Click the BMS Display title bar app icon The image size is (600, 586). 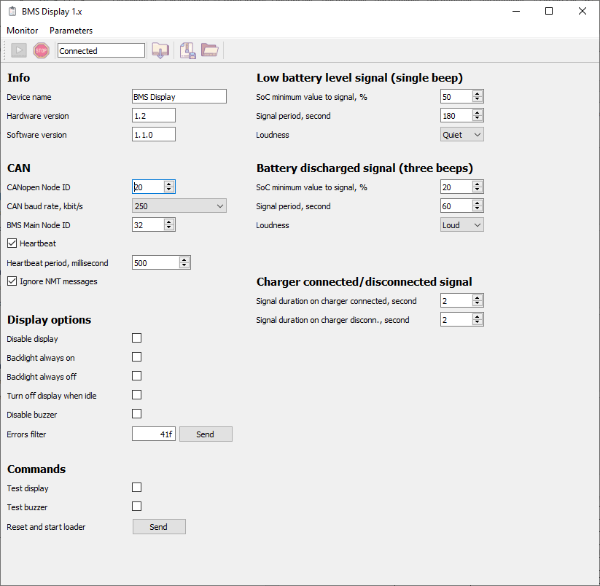coord(13,11)
